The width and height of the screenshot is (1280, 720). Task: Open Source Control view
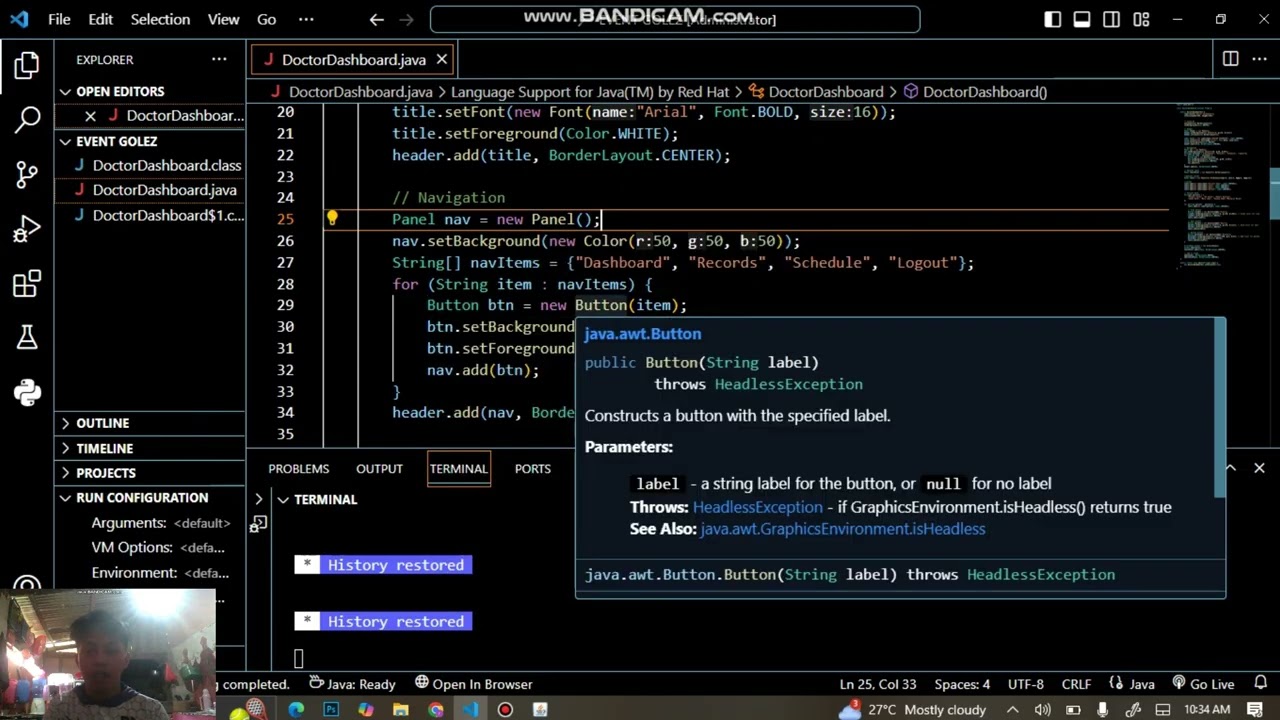click(27, 175)
